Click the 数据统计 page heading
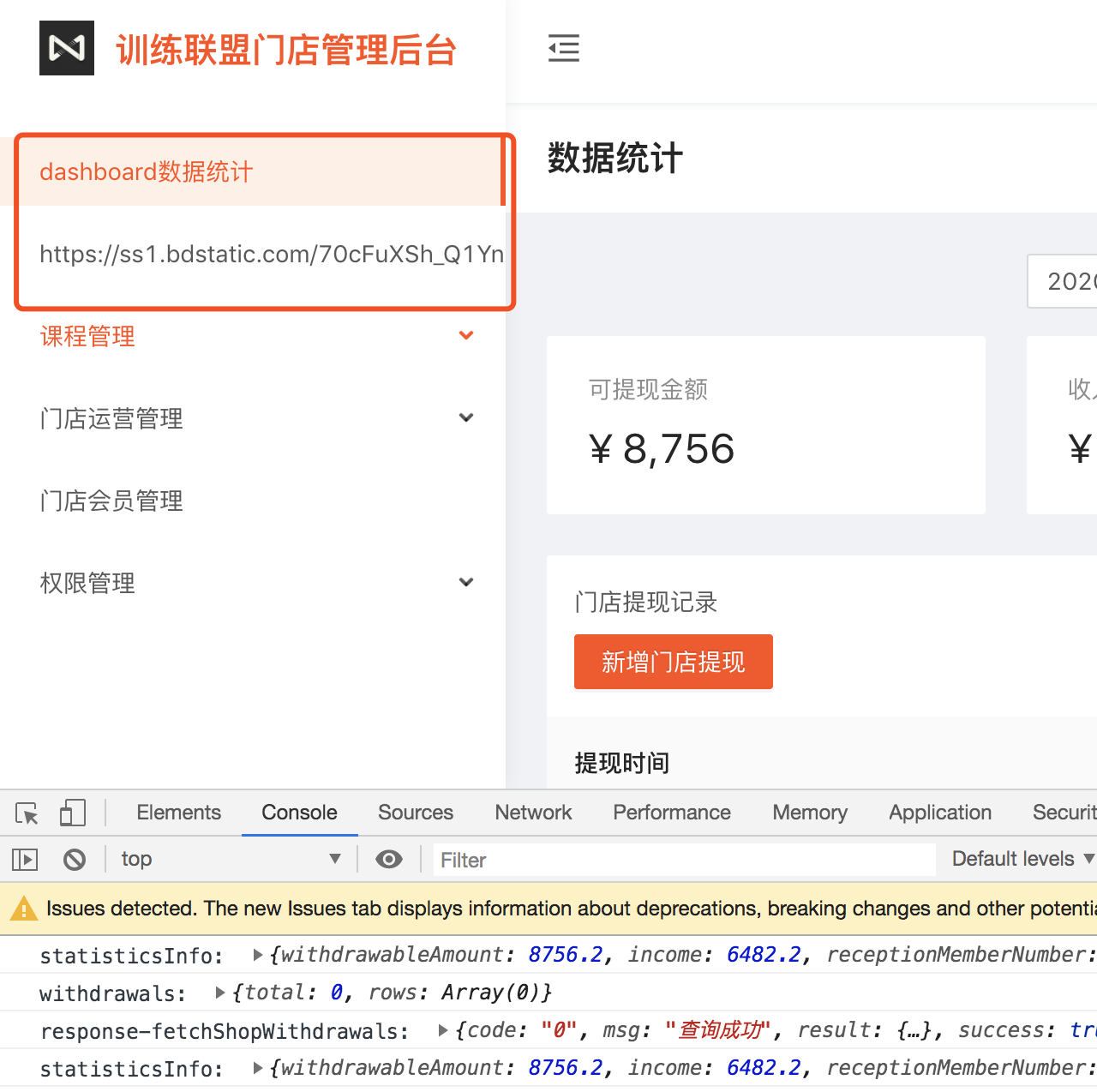Screen dimensions: 1097x1092 coord(615,159)
